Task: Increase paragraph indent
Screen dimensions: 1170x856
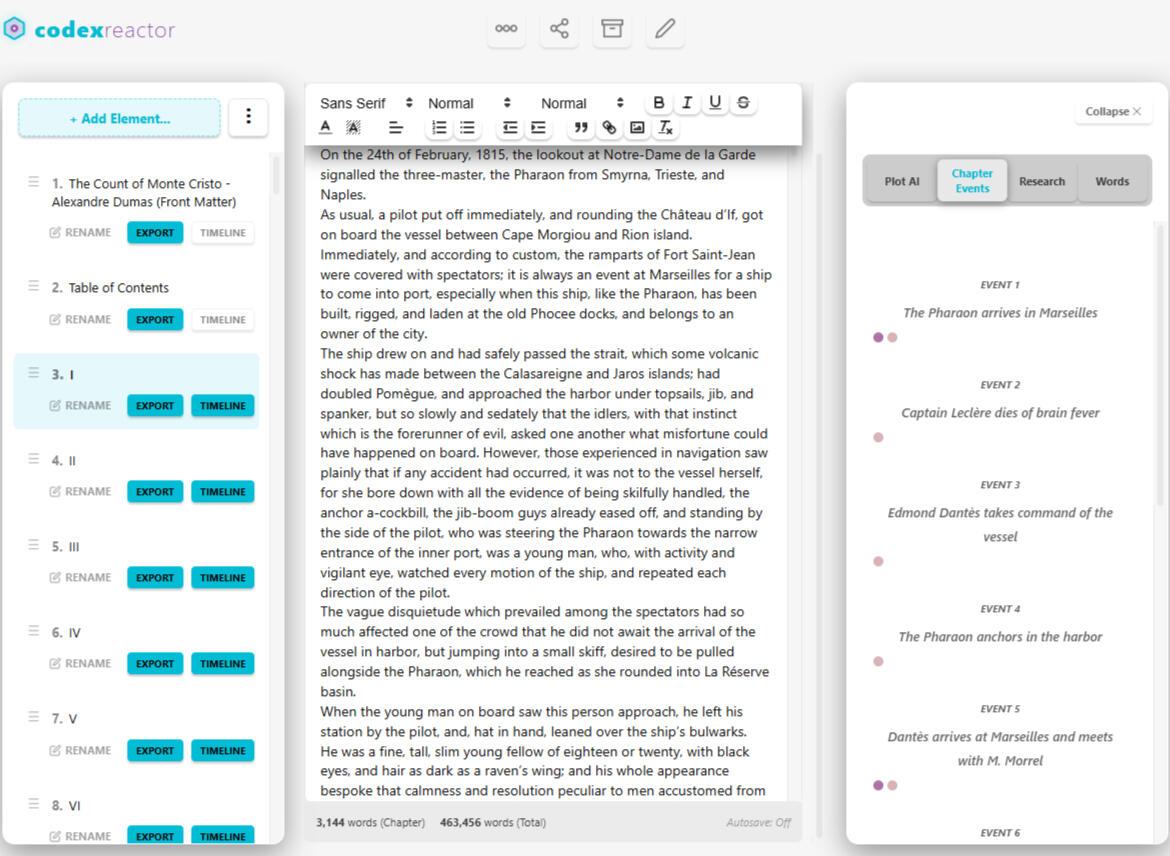Action: (x=538, y=128)
